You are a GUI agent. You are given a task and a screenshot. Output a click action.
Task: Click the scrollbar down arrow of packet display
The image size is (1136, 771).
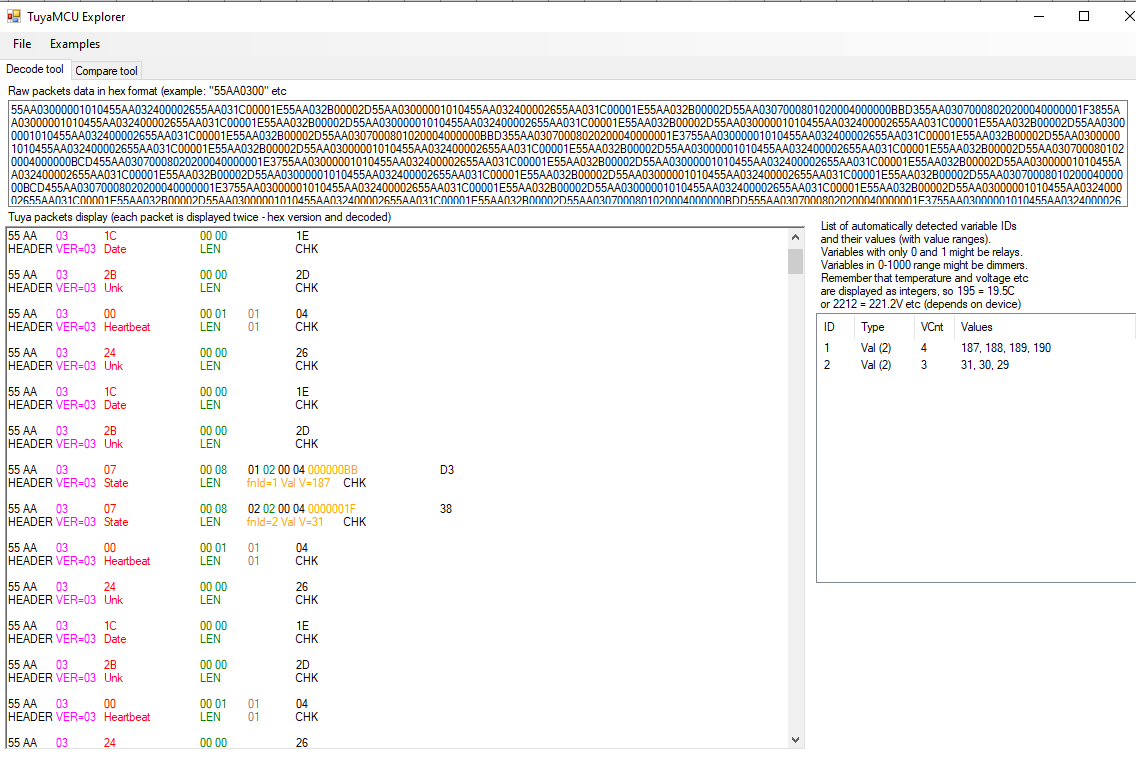coord(796,740)
